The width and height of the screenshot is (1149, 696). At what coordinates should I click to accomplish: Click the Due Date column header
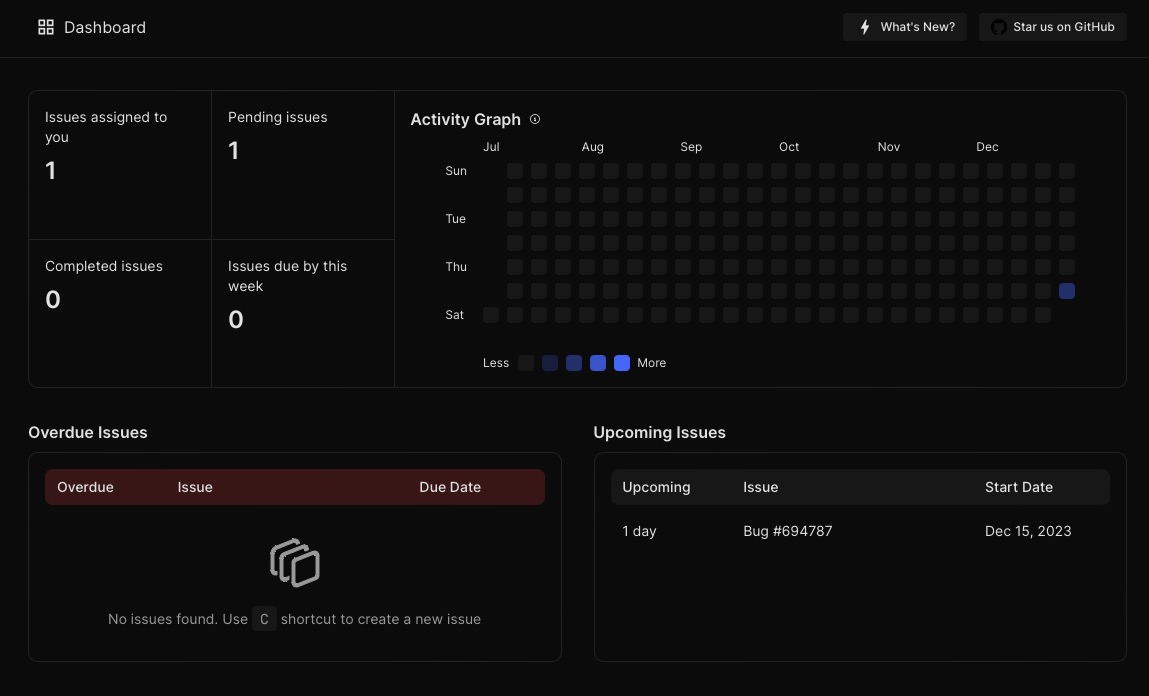[450, 487]
